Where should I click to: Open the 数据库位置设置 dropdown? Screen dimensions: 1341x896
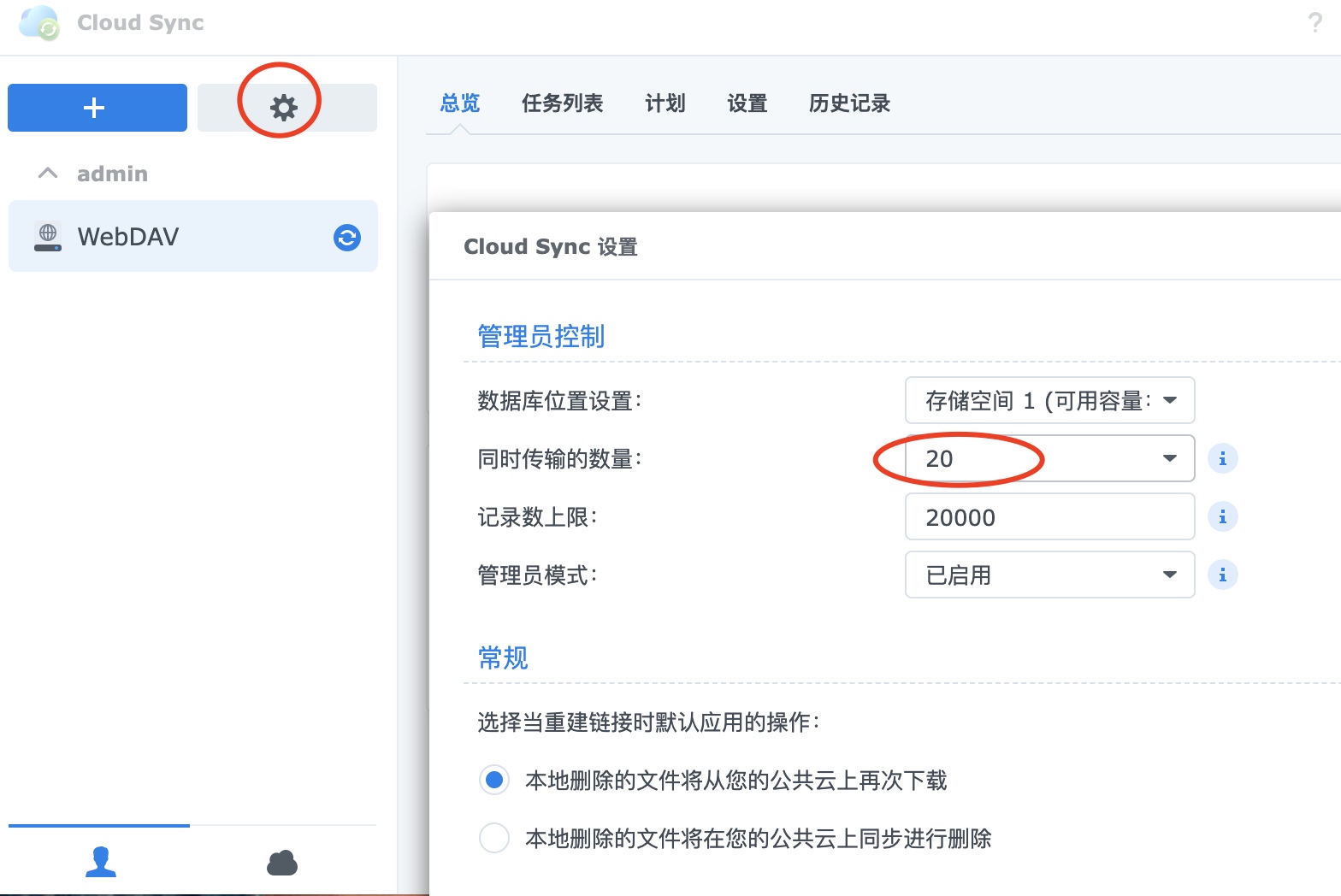(x=1049, y=400)
